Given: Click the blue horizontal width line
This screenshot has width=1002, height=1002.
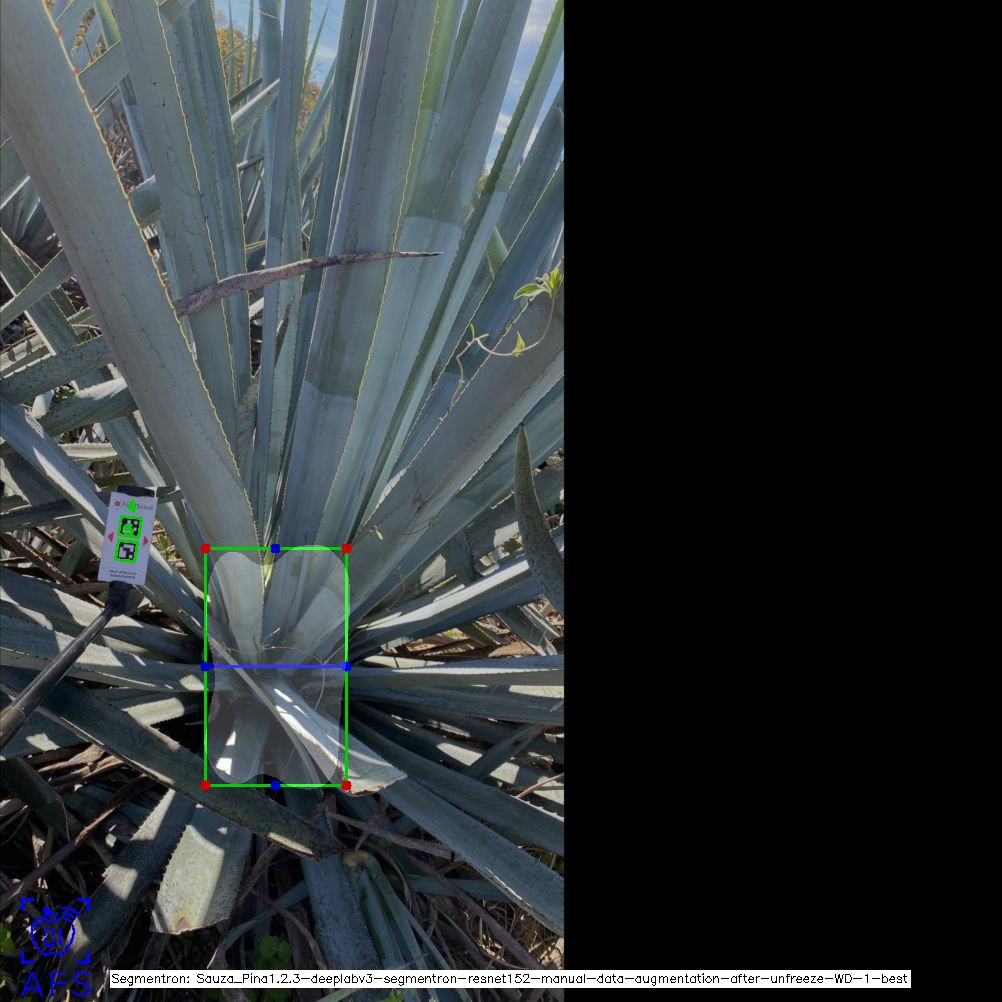Looking at the screenshot, I should (276, 667).
